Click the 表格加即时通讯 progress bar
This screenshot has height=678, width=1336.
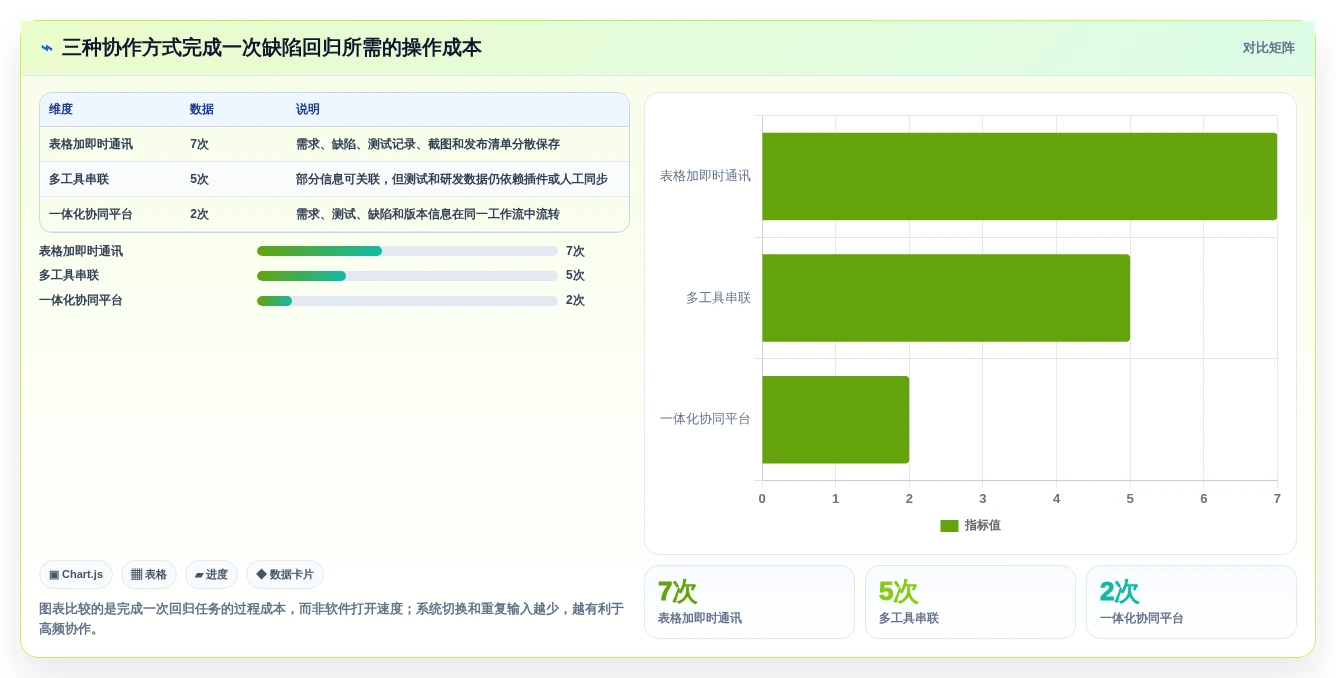click(x=407, y=251)
